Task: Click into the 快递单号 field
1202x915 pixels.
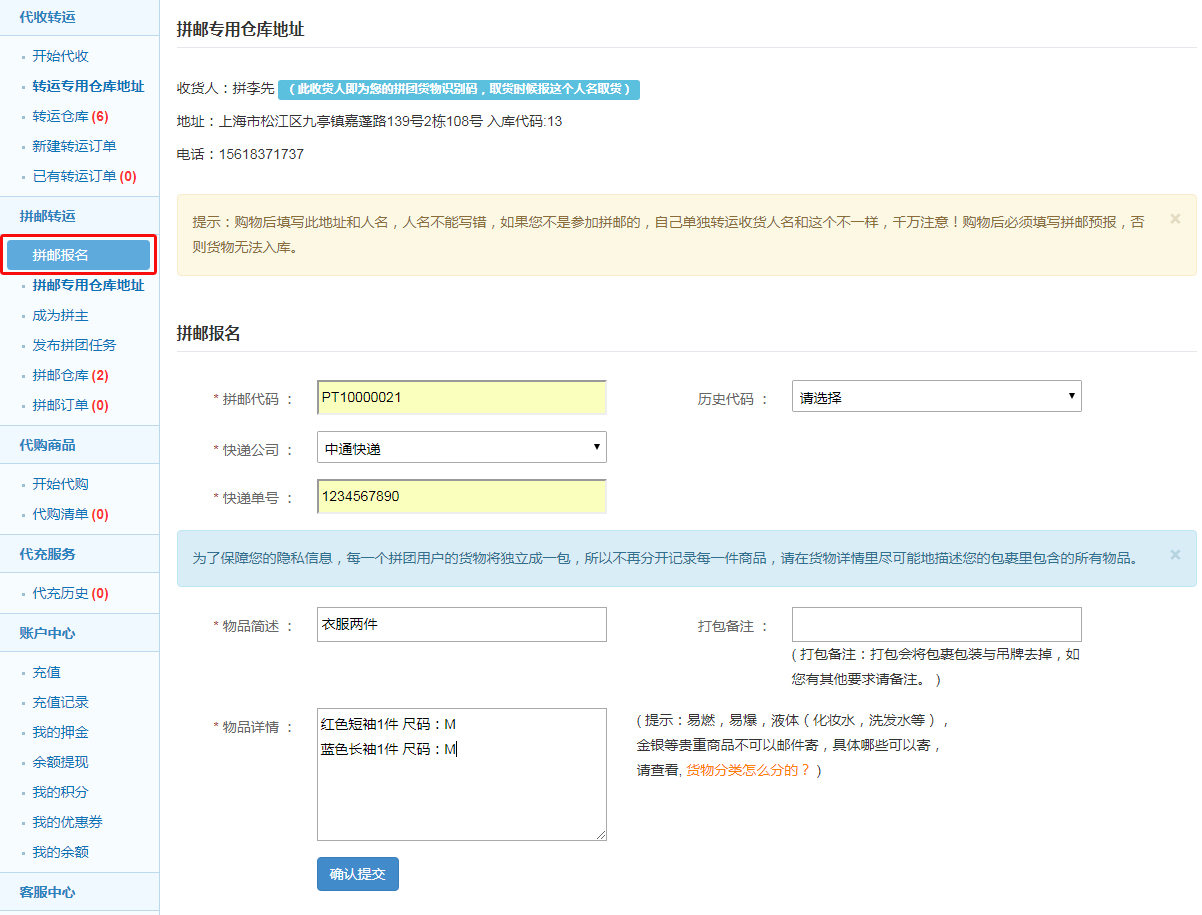Action: point(461,497)
